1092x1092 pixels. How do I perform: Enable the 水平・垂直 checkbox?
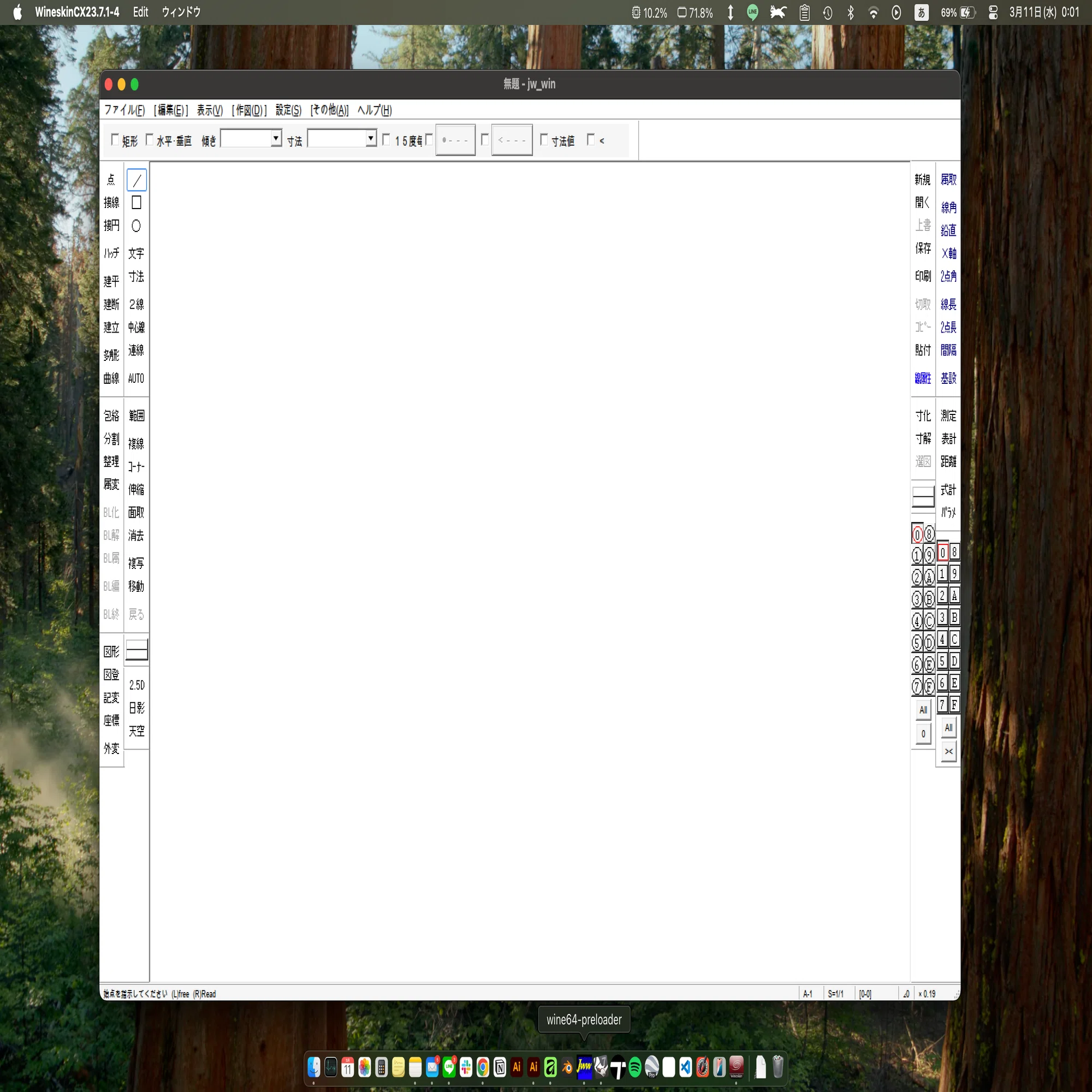[x=150, y=140]
